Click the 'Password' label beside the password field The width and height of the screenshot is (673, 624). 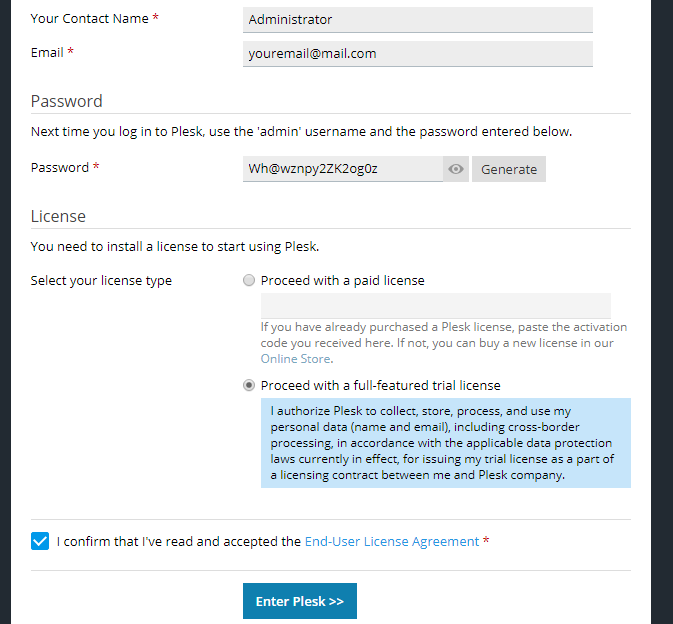pos(60,168)
